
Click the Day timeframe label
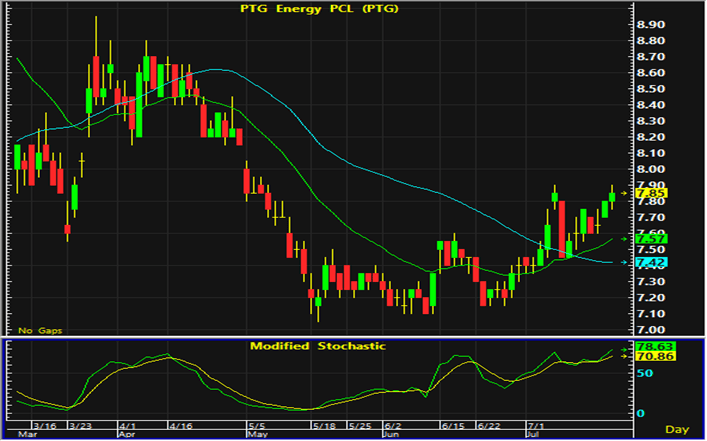(677, 430)
